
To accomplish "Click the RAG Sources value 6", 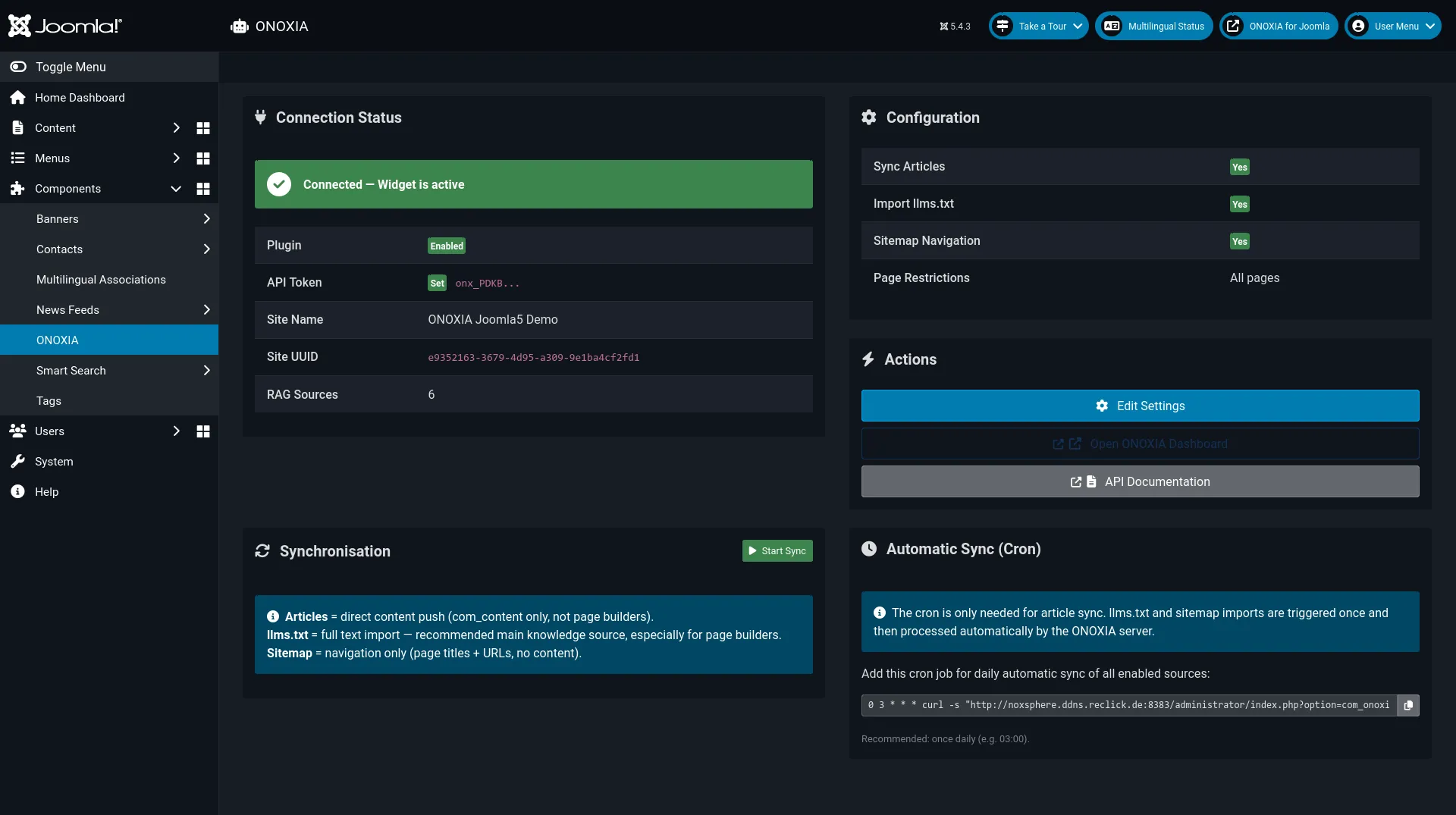I will click(x=431, y=394).
